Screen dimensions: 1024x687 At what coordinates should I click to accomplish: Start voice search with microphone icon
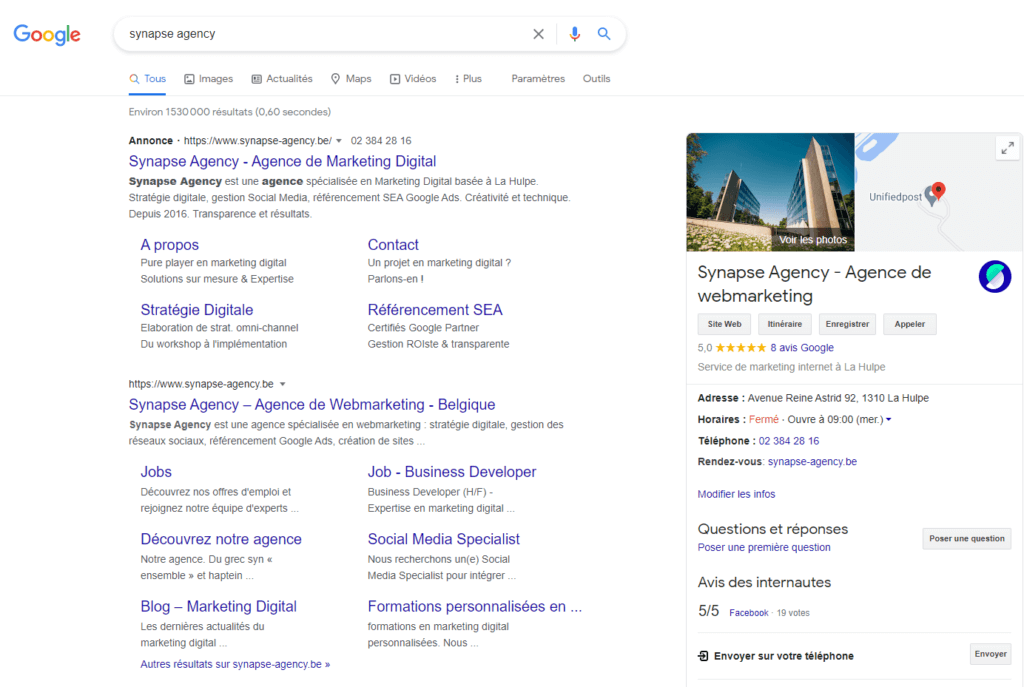coord(575,34)
